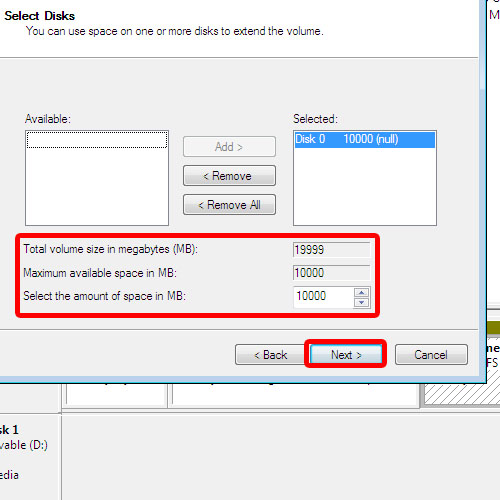Click empty area below Disk 0 in Selected list
Screen dimensions: 500x500
365,187
